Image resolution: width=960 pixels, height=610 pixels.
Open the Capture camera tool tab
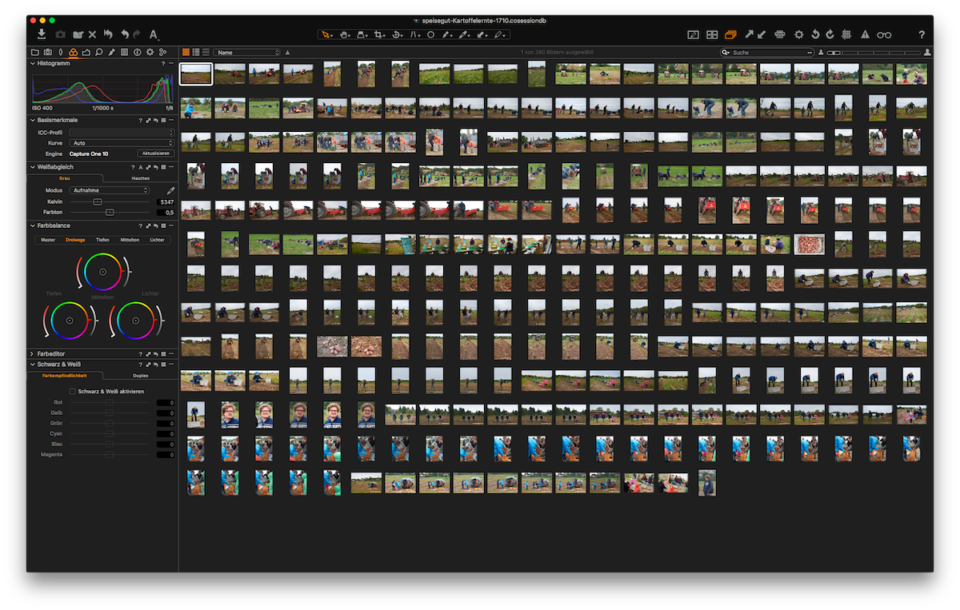[x=48, y=53]
